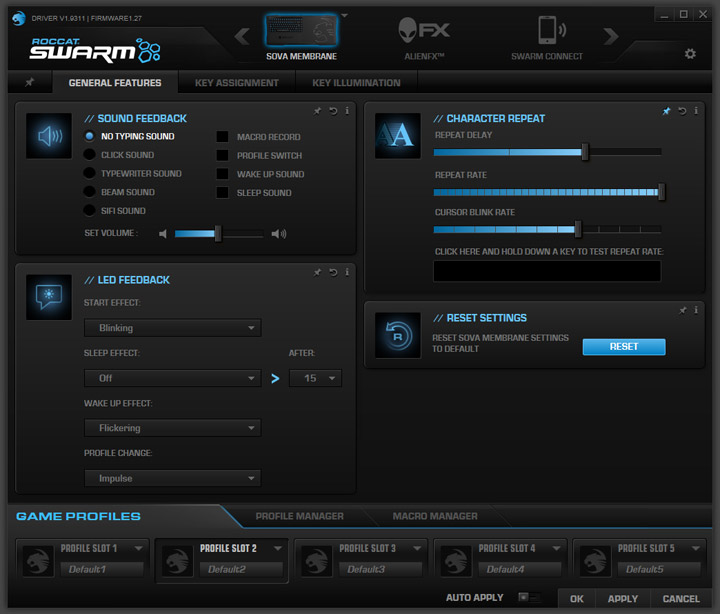
Task: Click the blue Reset button
Action: pyautogui.click(x=624, y=347)
